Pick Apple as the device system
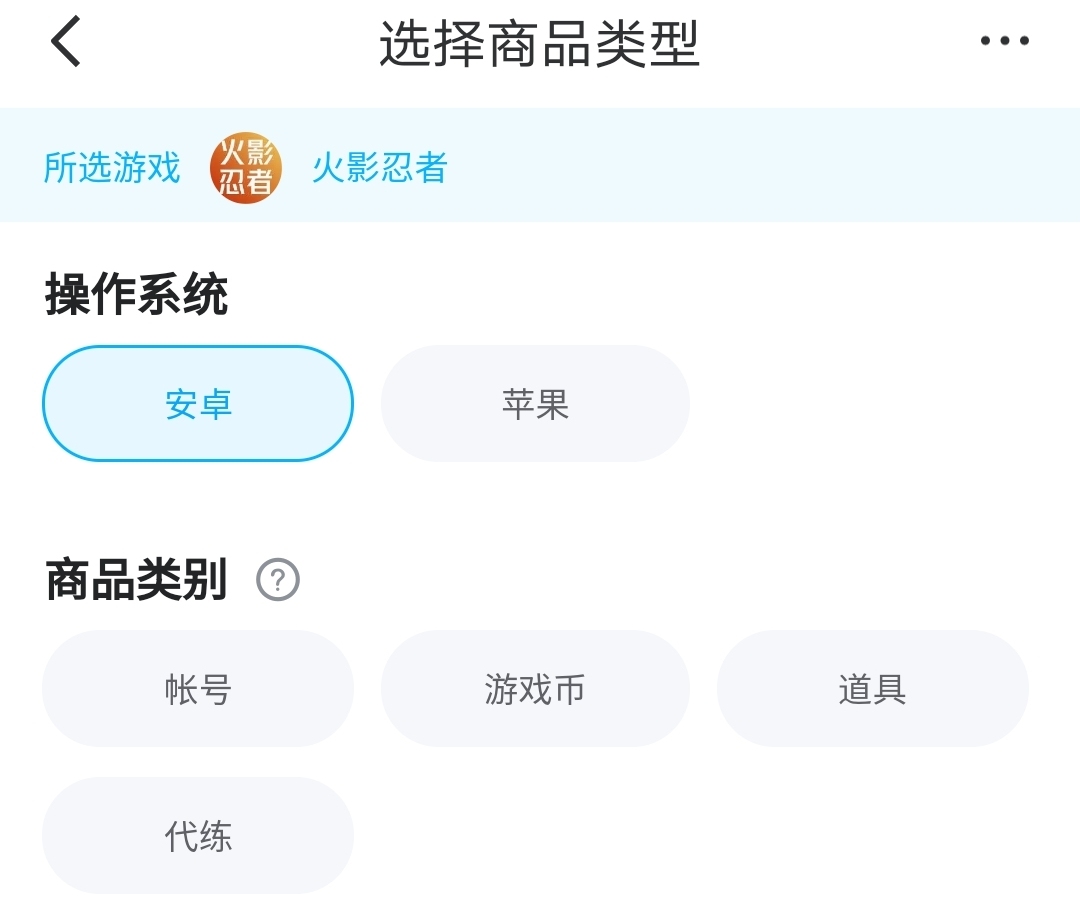Viewport: 1080px width, 899px height. click(x=535, y=404)
